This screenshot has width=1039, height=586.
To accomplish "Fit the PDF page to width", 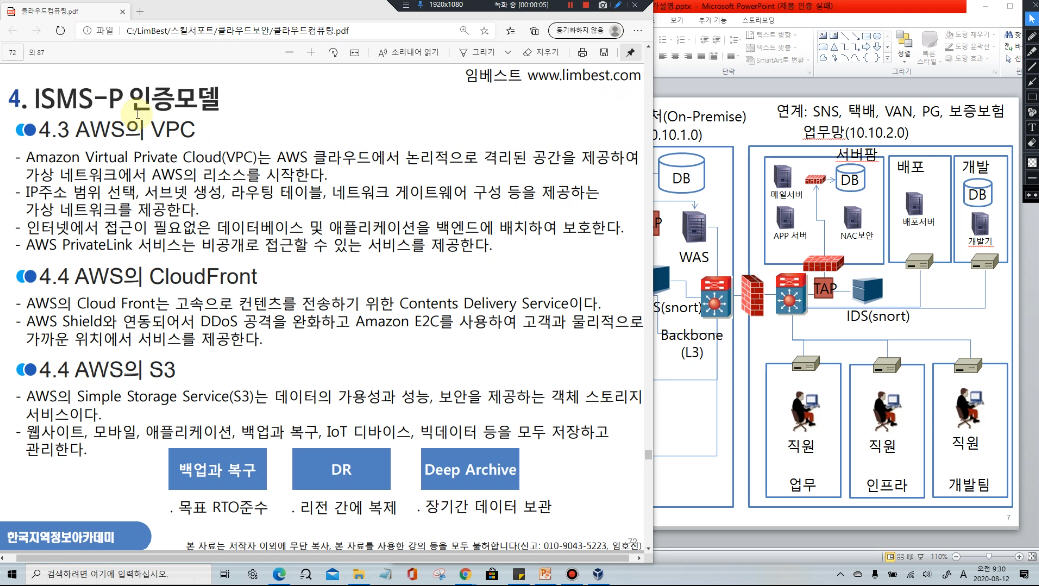I will click(x=355, y=52).
